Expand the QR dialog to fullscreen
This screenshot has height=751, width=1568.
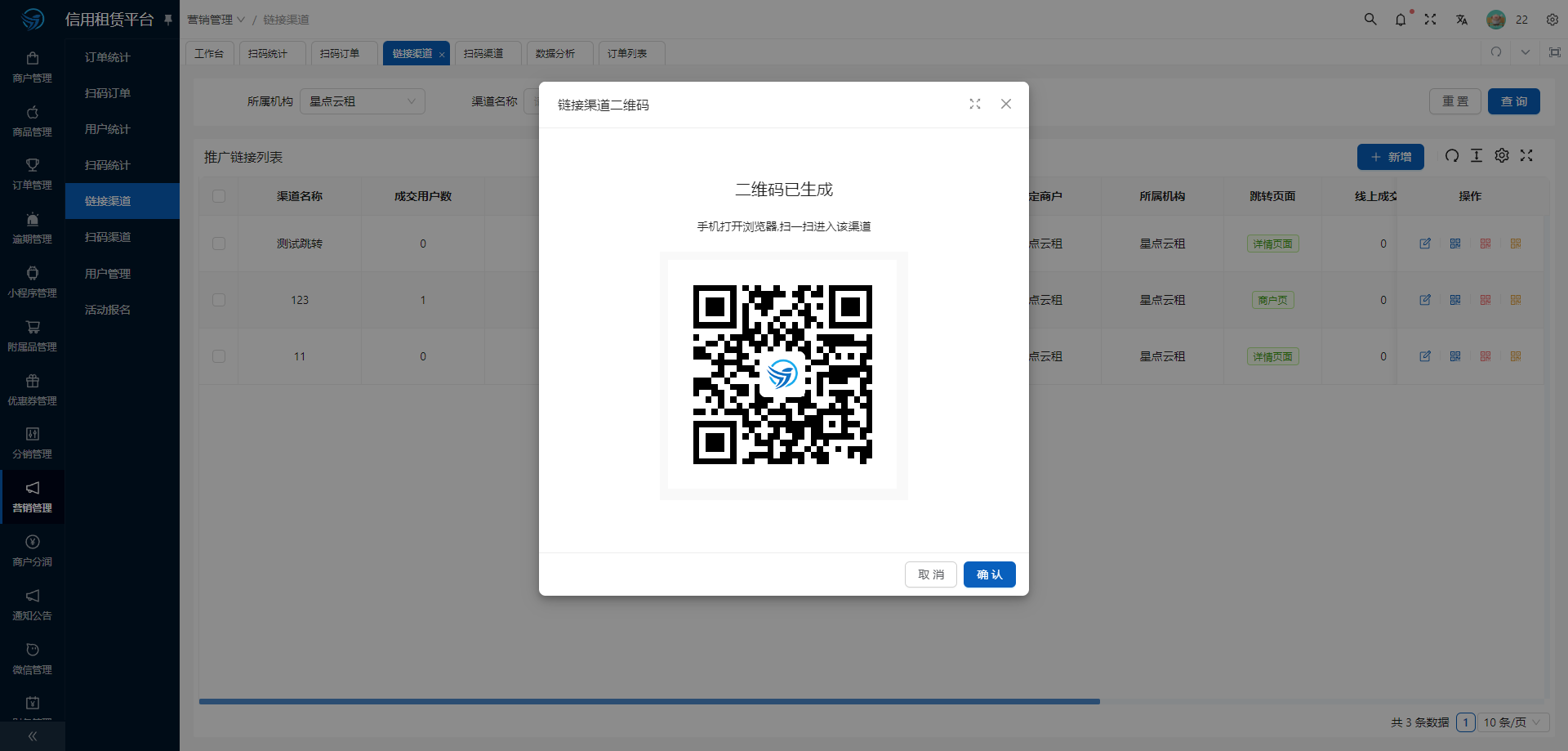(974, 104)
